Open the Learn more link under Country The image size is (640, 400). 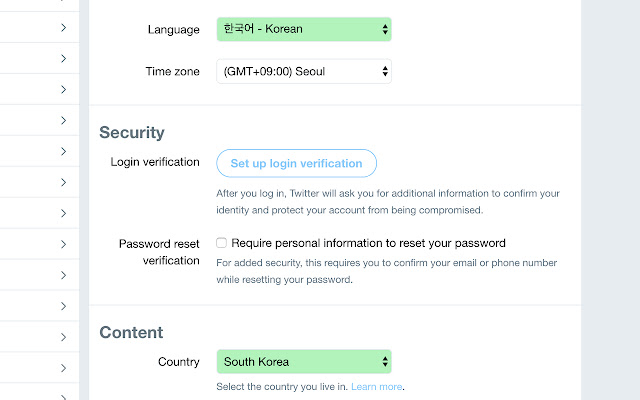376,387
